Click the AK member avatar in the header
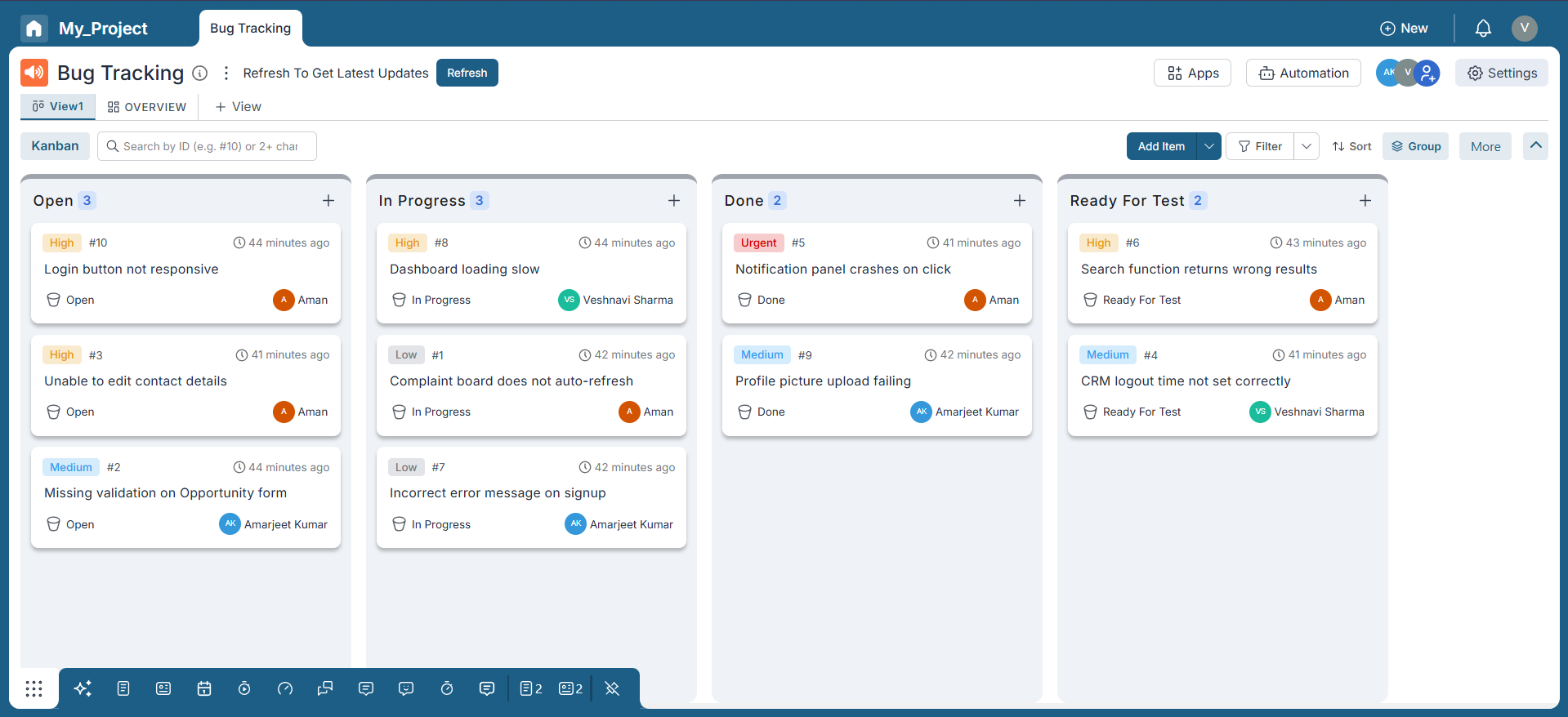Viewport: 1568px width, 717px height. click(1388, 73)
